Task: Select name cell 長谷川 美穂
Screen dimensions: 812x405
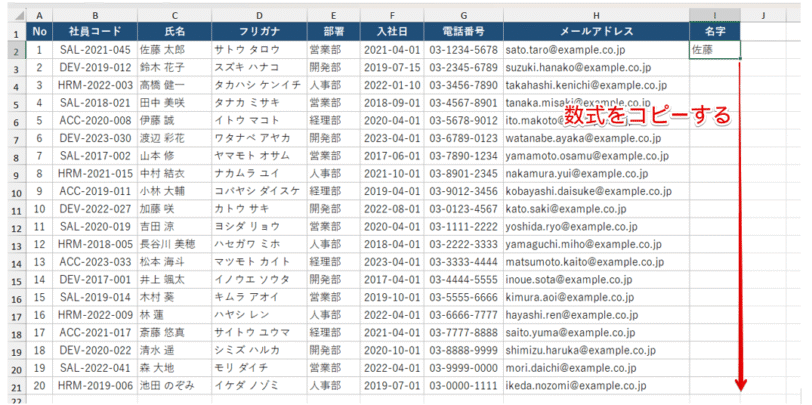Action: point(175,244)
